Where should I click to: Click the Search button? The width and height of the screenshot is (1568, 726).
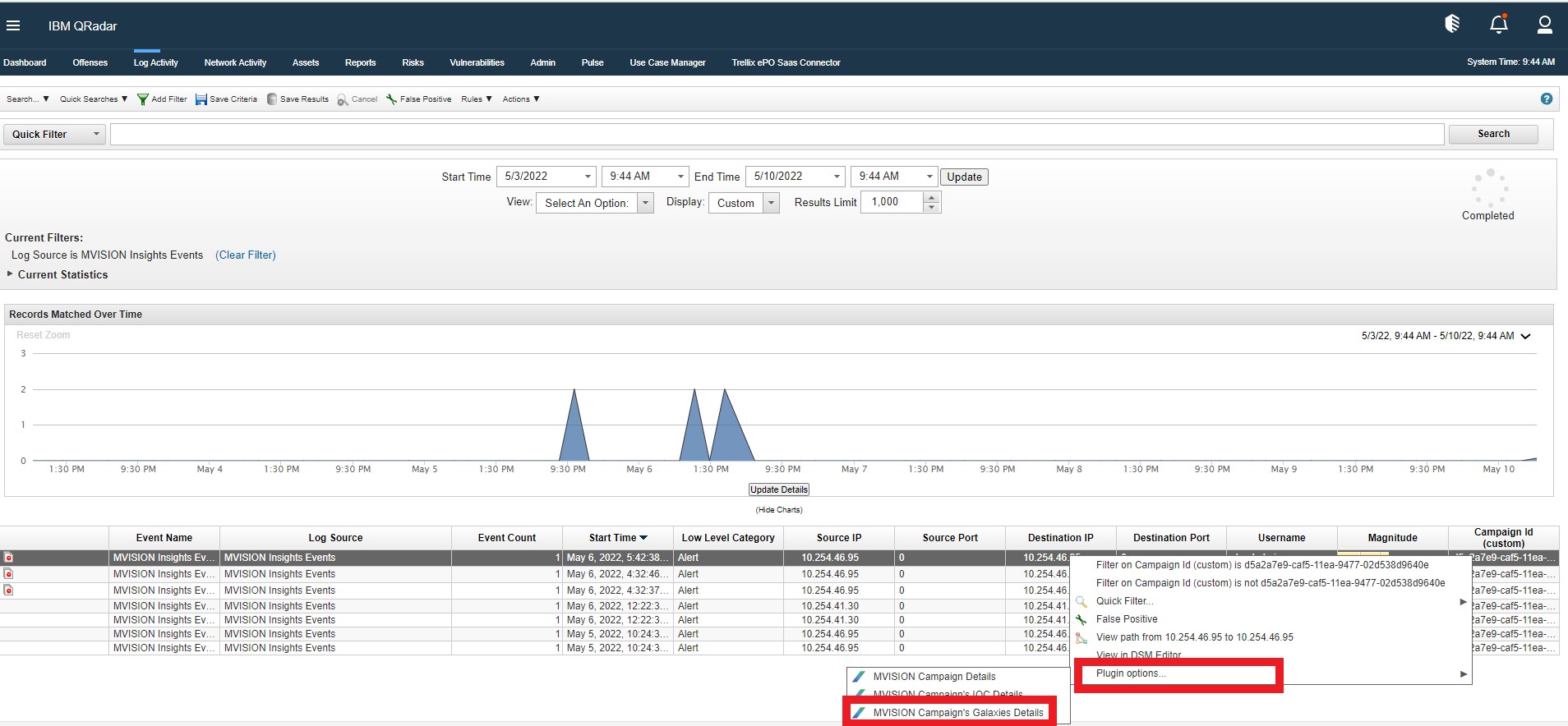1493,134
